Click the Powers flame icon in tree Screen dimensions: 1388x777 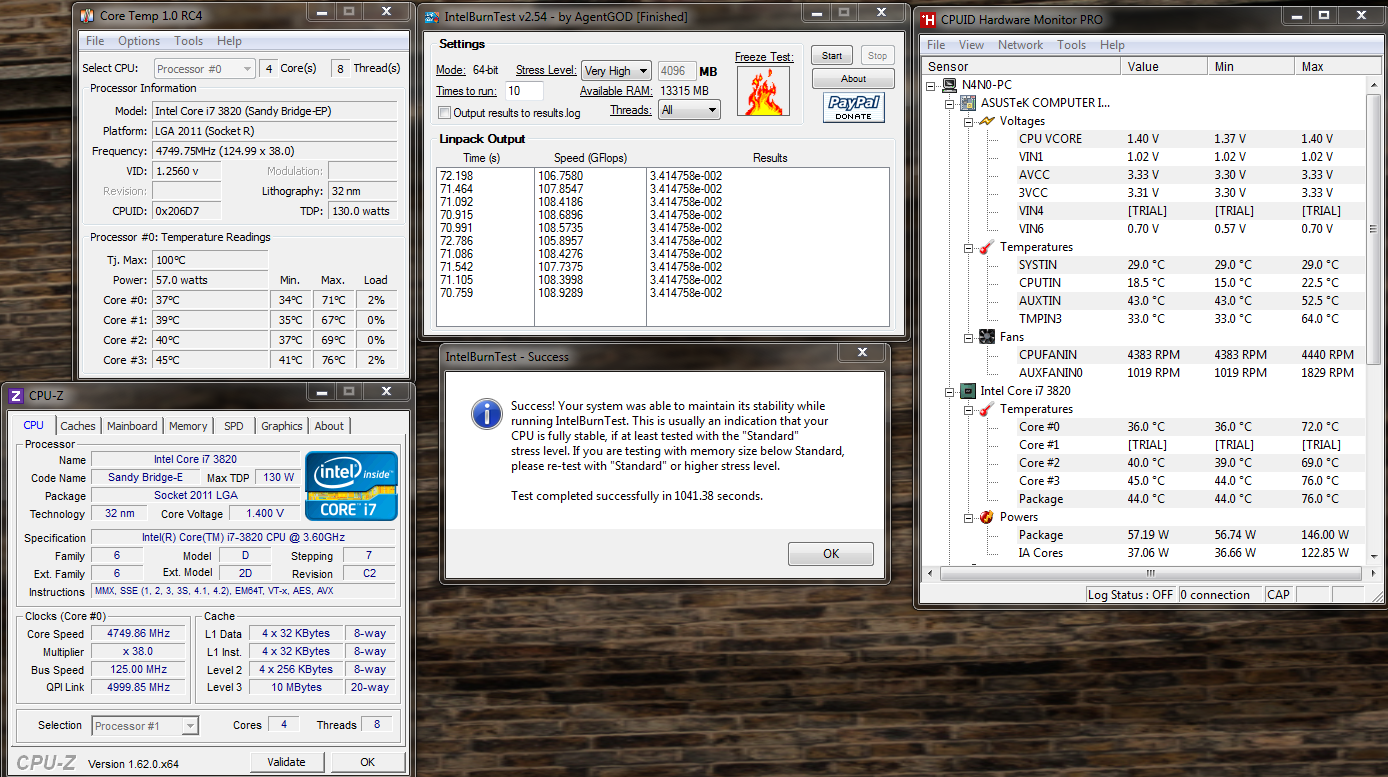(986, 517)
